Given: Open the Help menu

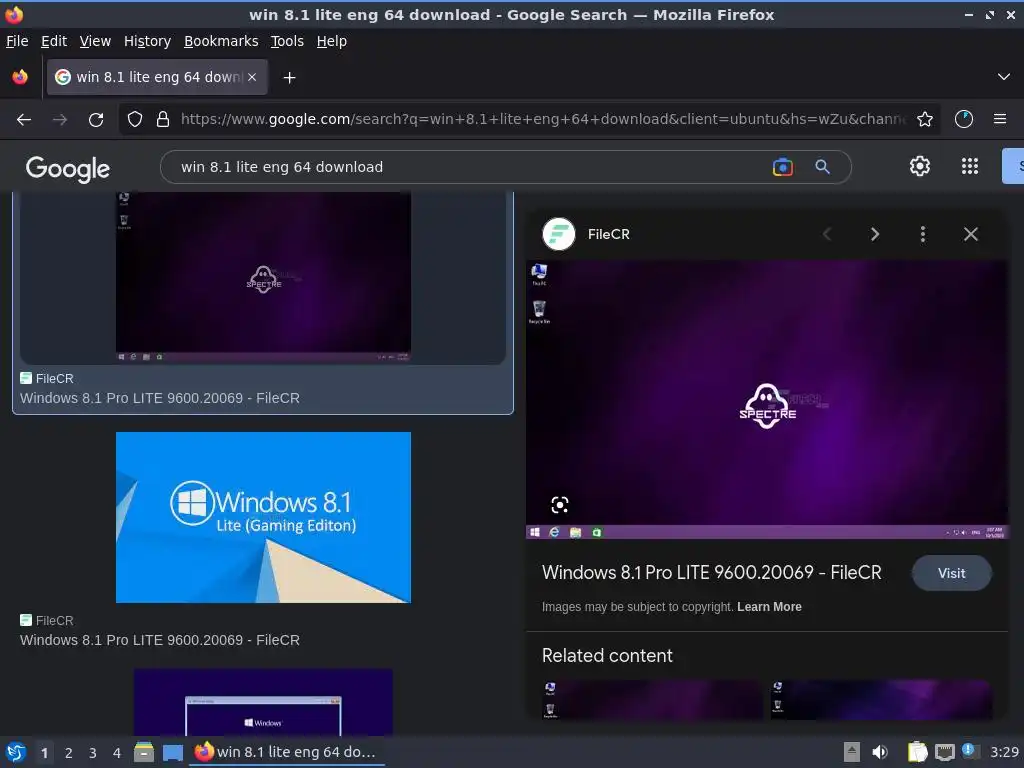Looking at the screenshot, I should coord(332,41).
